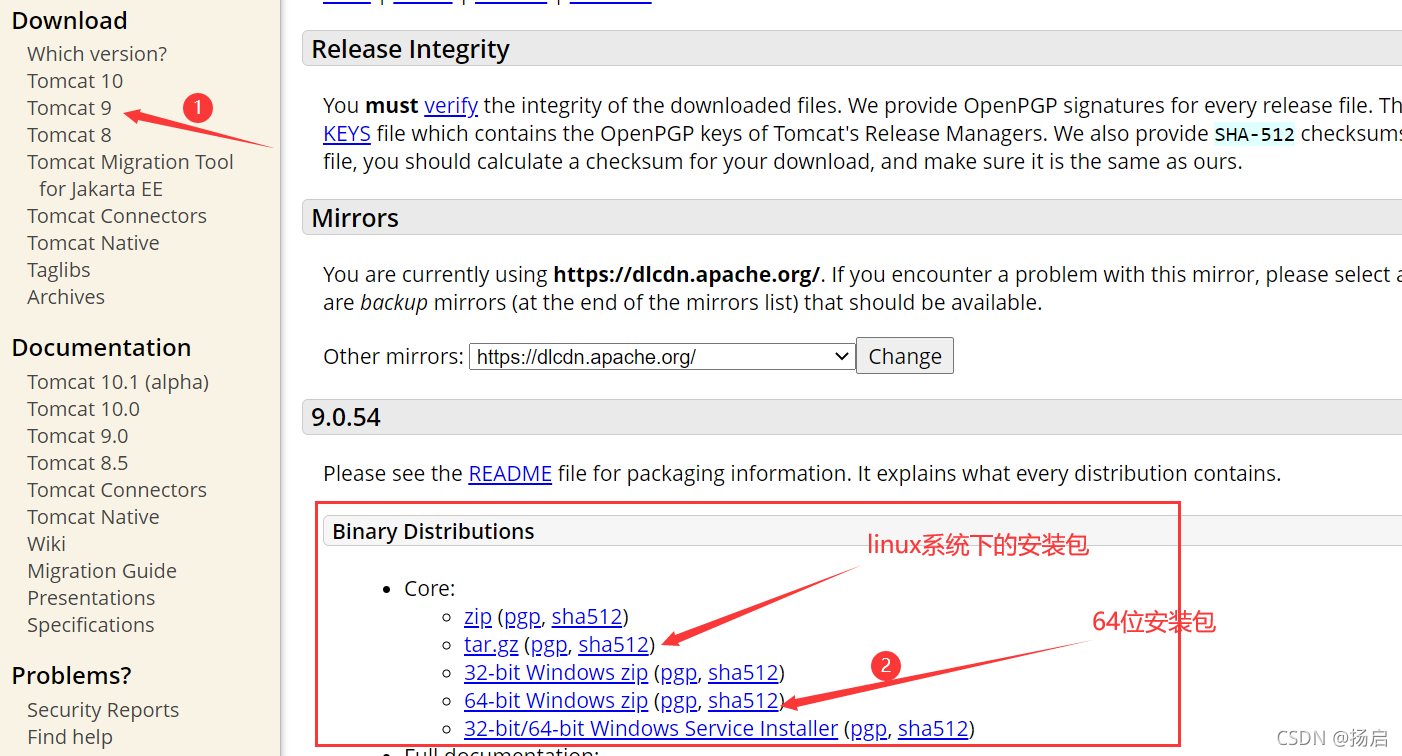This screenshot has height=756, width=1402.
Task: Open the Find help link
Action: point(70,737)
